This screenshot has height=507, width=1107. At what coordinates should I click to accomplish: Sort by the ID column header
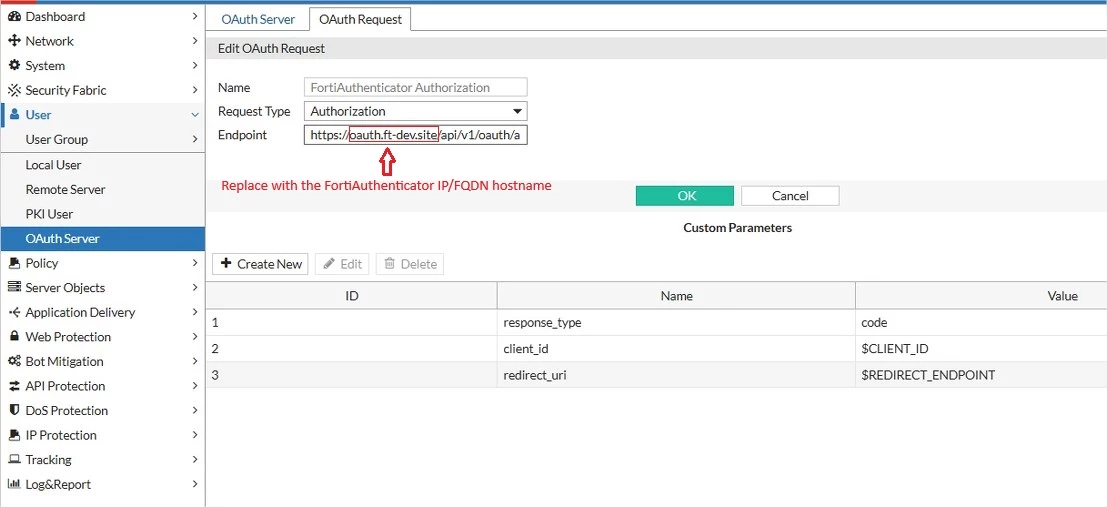(352, 296)
